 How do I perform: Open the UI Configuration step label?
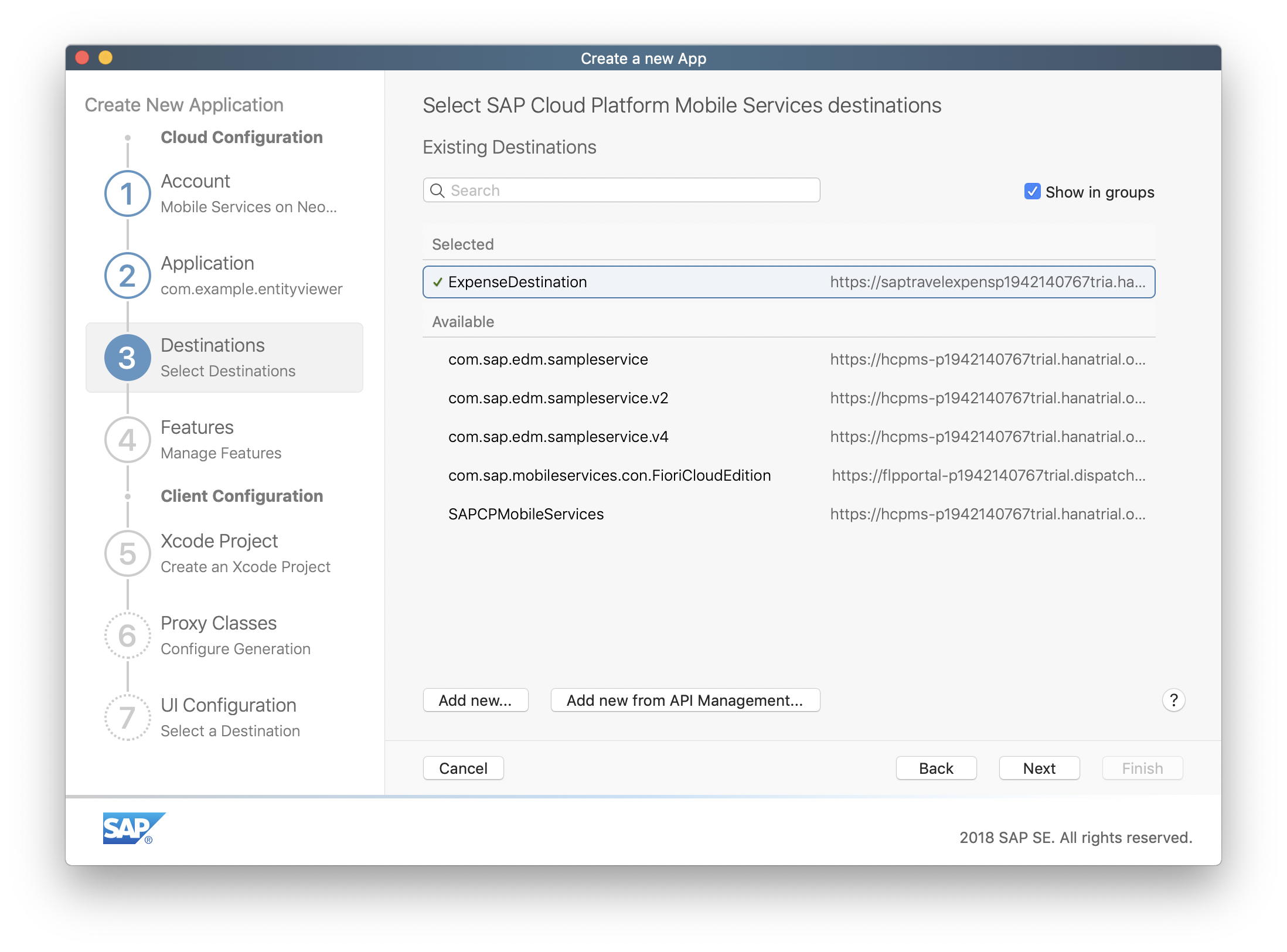(x=229, y=705)
